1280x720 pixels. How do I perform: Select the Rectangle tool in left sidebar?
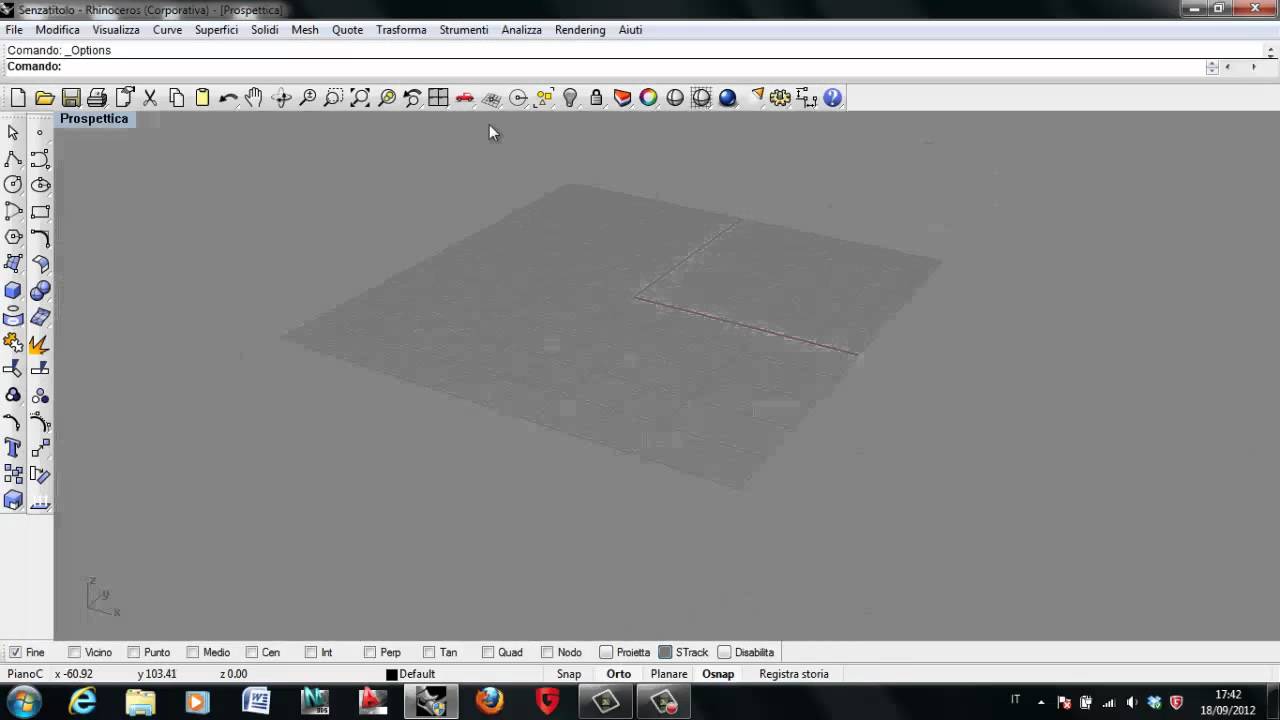(40, 212)
